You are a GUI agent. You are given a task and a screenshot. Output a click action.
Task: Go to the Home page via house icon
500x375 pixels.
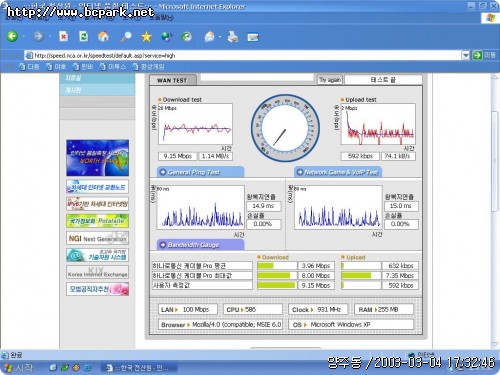(103, 36)
